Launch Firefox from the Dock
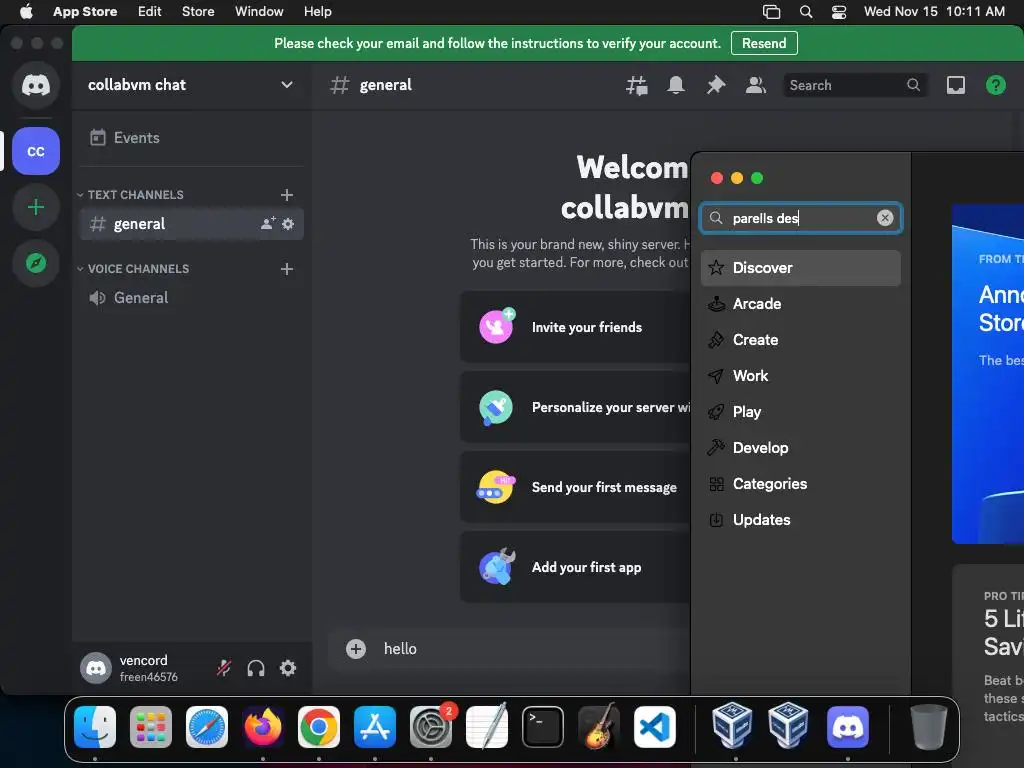The width and height of the screenshot is (1024, 768). tap(263, 727)
